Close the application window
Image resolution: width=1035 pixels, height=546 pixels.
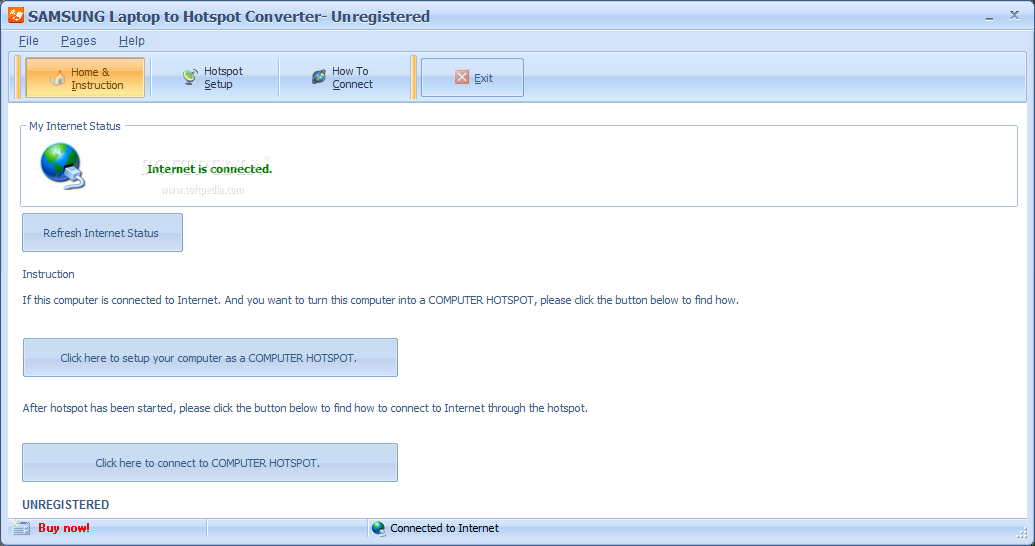1015,15
